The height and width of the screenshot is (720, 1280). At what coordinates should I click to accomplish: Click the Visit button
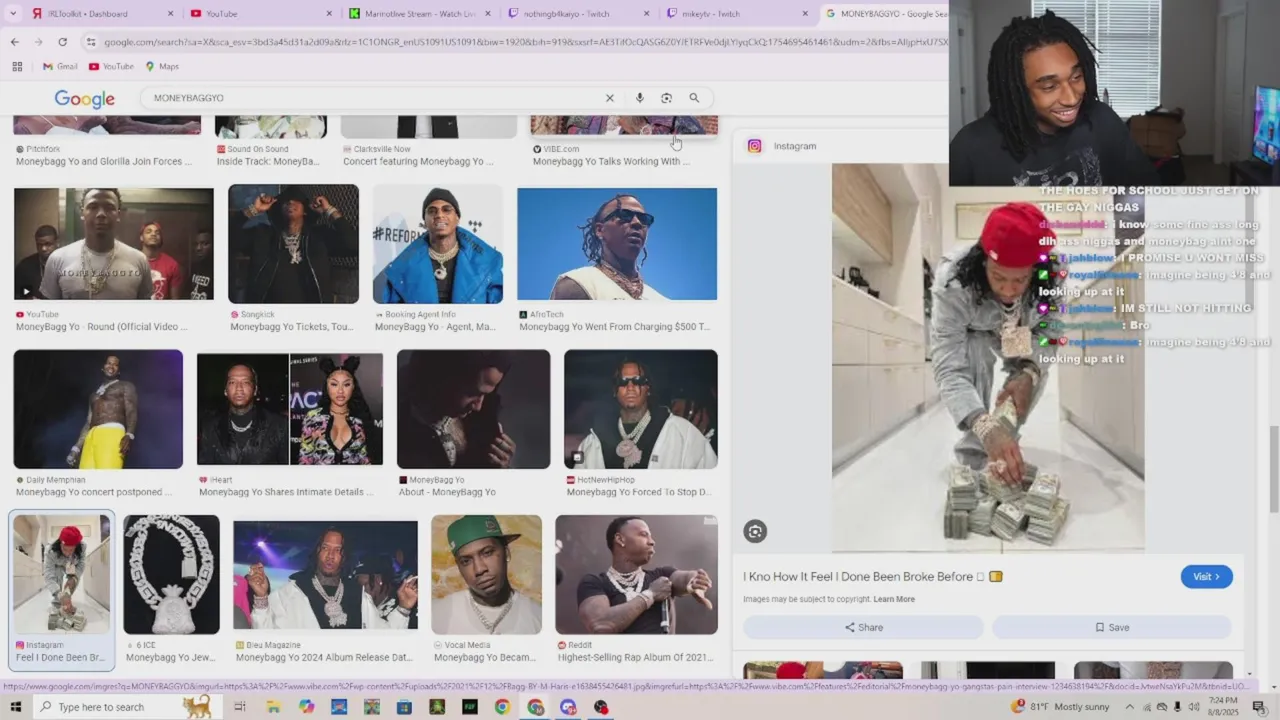point(1206,577)
